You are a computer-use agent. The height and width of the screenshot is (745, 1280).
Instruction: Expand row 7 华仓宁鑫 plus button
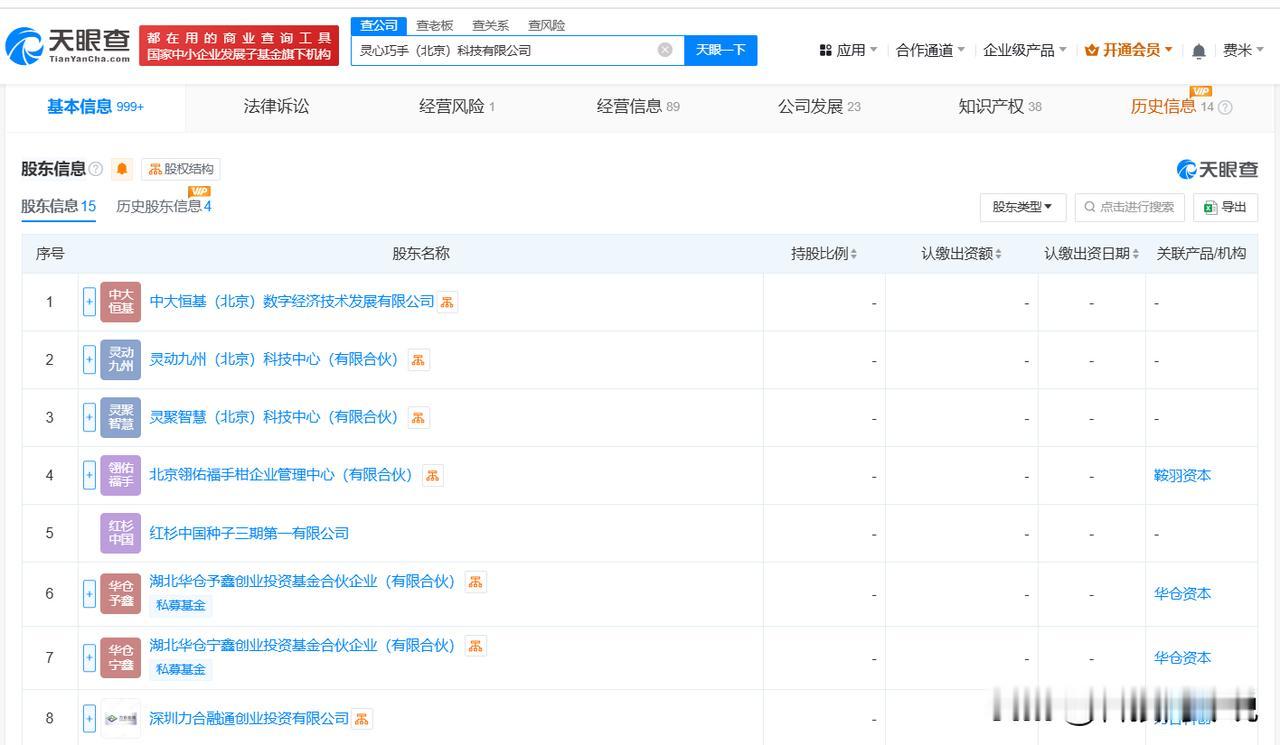89,658
